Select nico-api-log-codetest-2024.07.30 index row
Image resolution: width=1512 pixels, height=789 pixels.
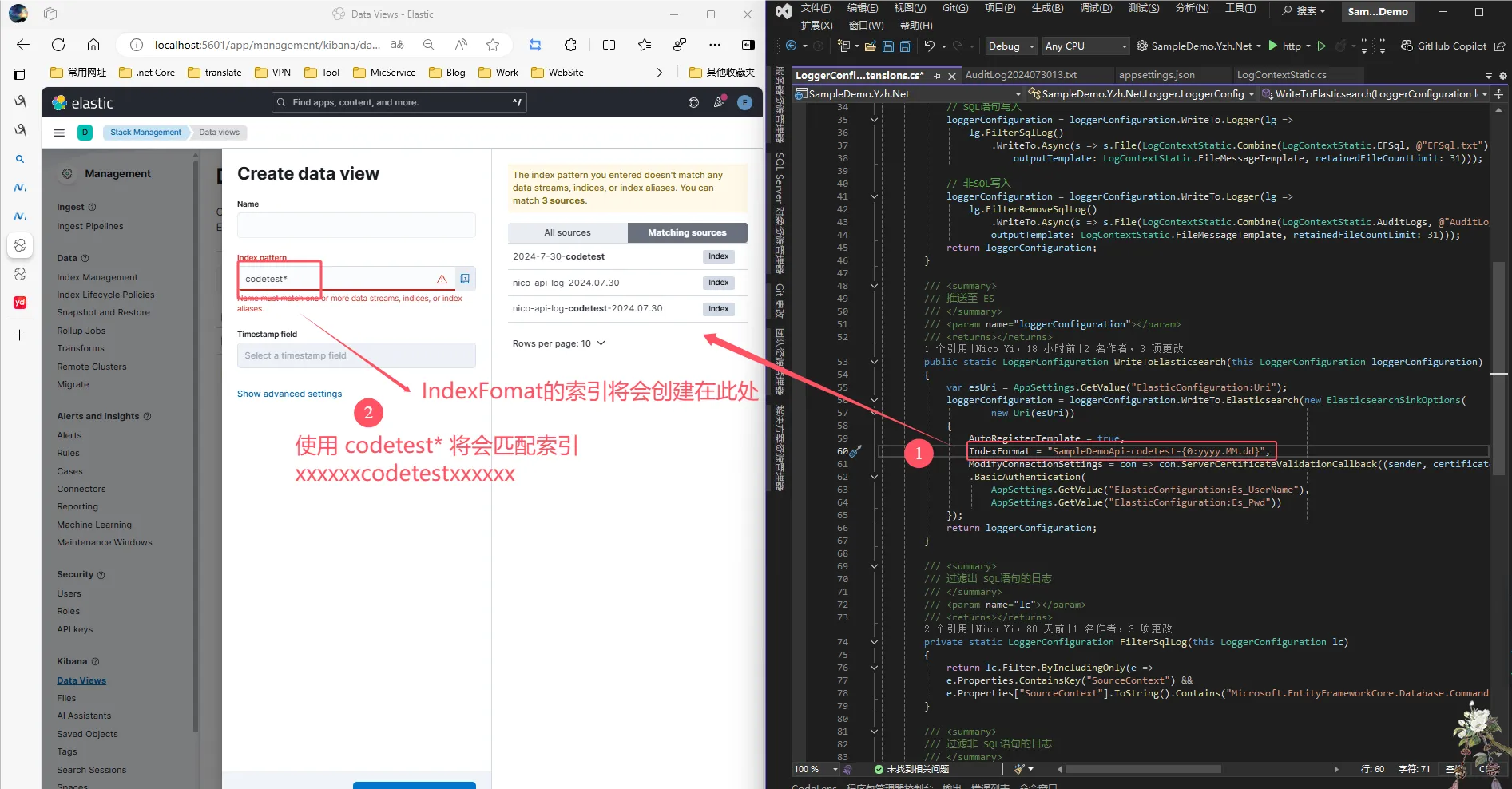(628, 308)
